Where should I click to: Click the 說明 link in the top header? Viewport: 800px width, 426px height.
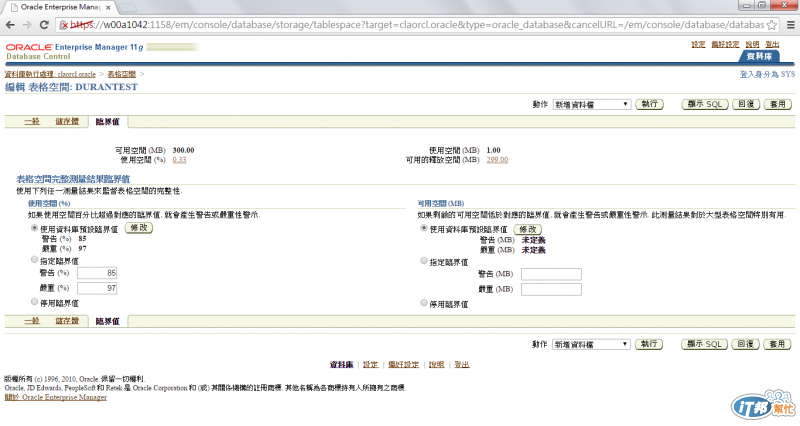[752, 44]
